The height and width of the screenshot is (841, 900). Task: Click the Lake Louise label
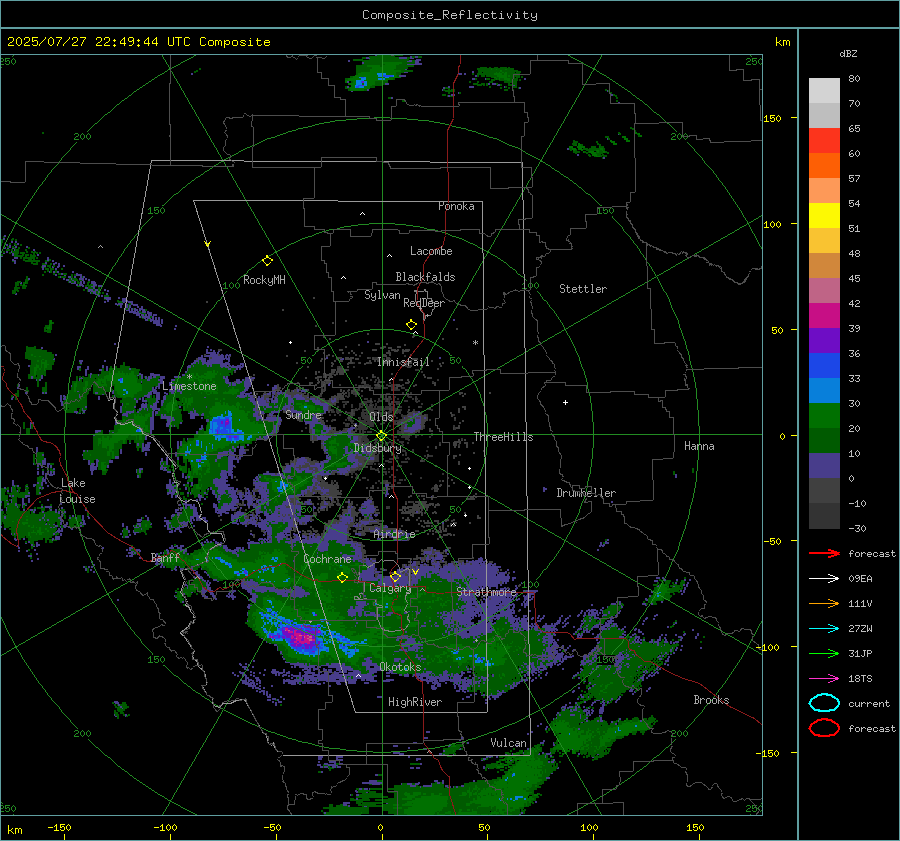[77, 491]
